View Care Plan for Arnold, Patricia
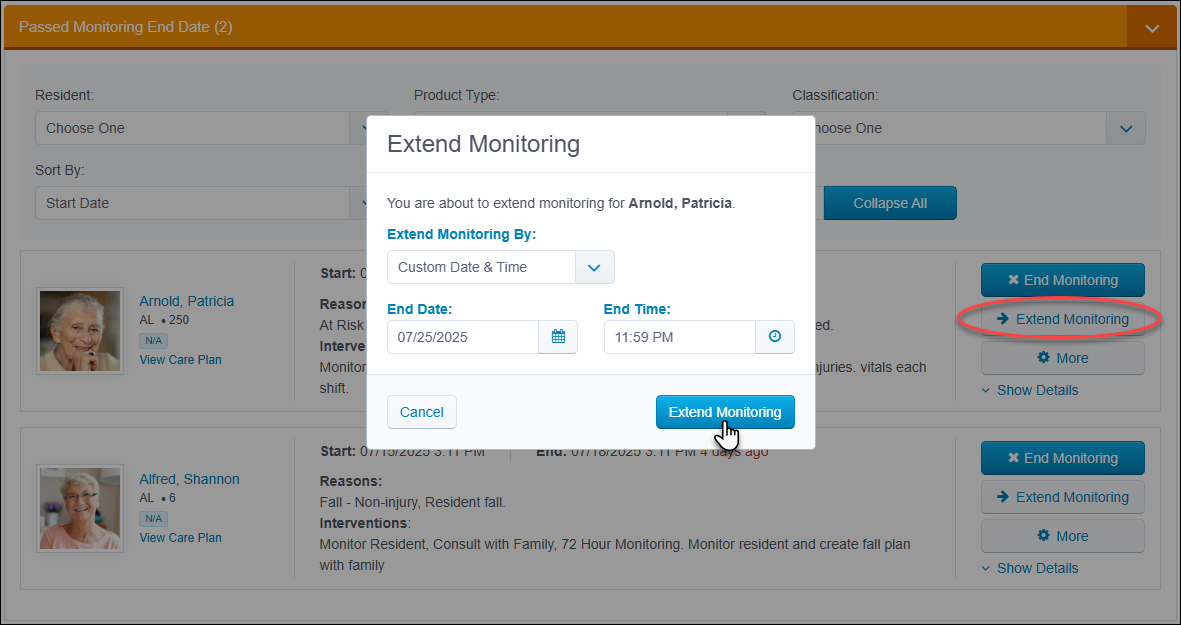1181x625 pixels. [181, 359]
